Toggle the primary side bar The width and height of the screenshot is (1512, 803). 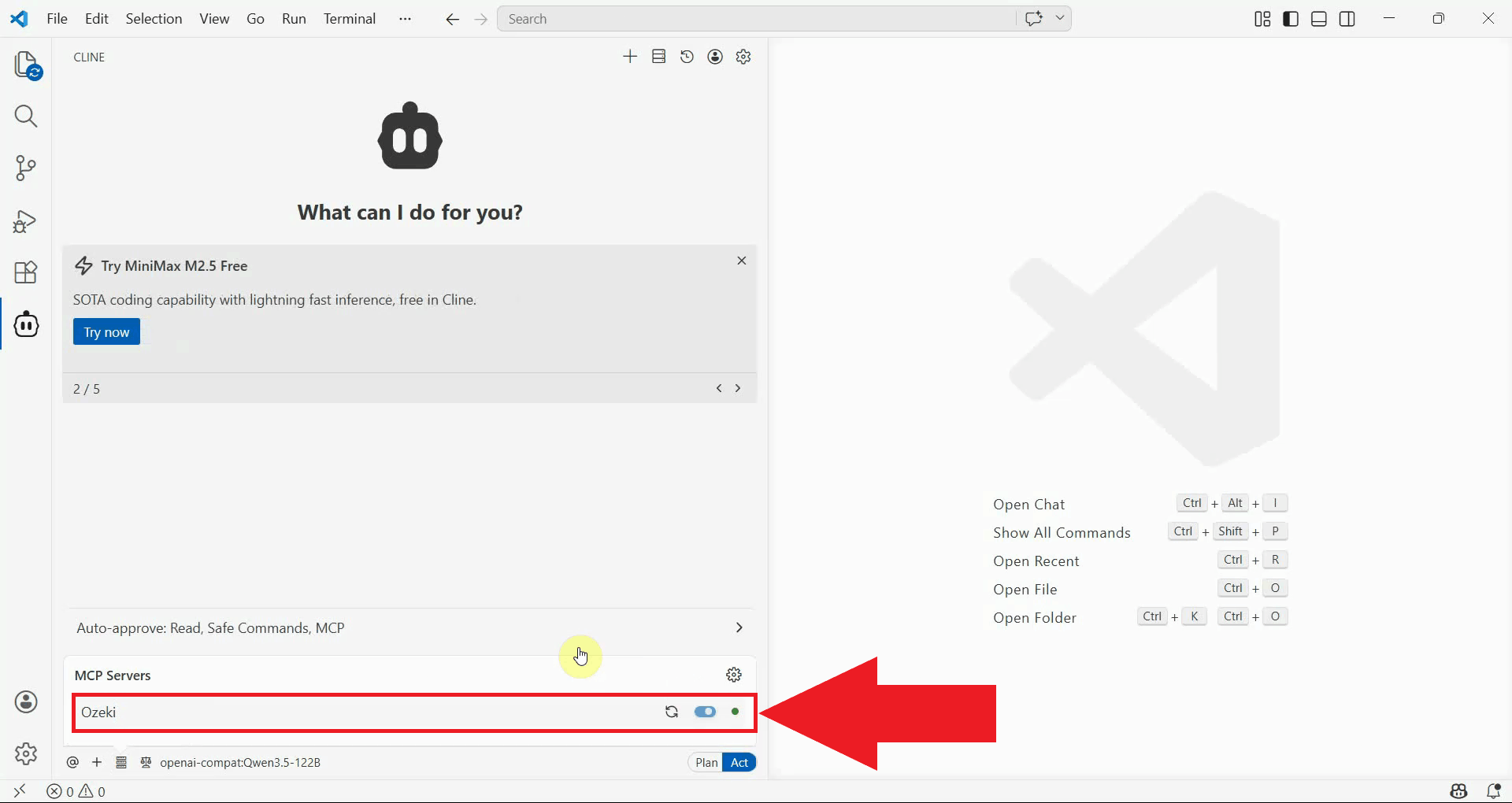pyautogui.click(x=1291, y=19)
